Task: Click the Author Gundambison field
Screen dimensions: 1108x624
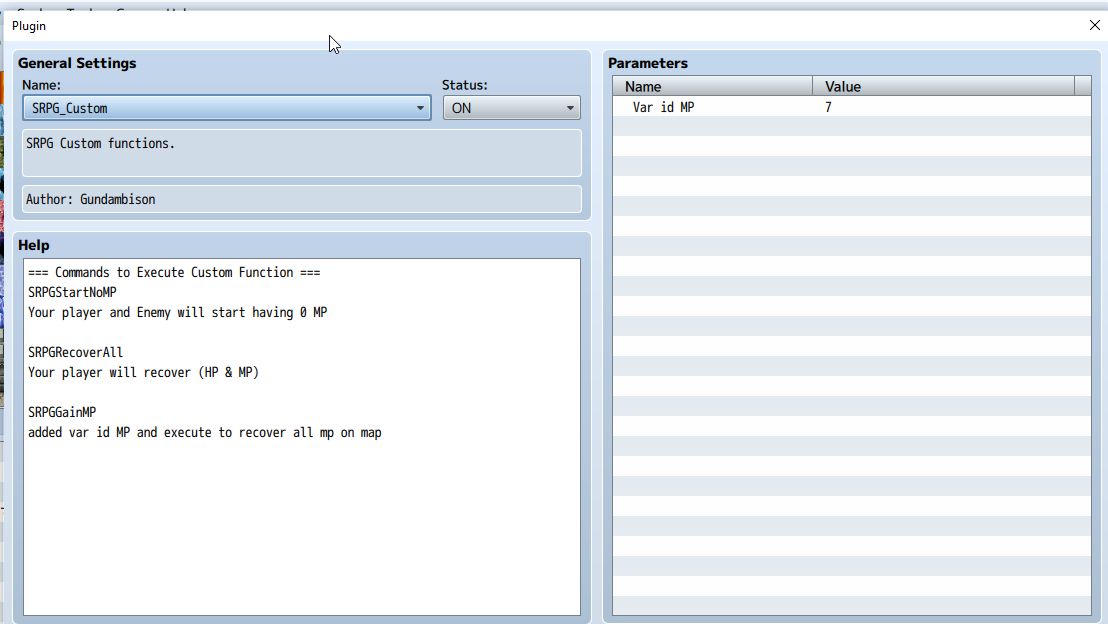Action: pos(302,199)
